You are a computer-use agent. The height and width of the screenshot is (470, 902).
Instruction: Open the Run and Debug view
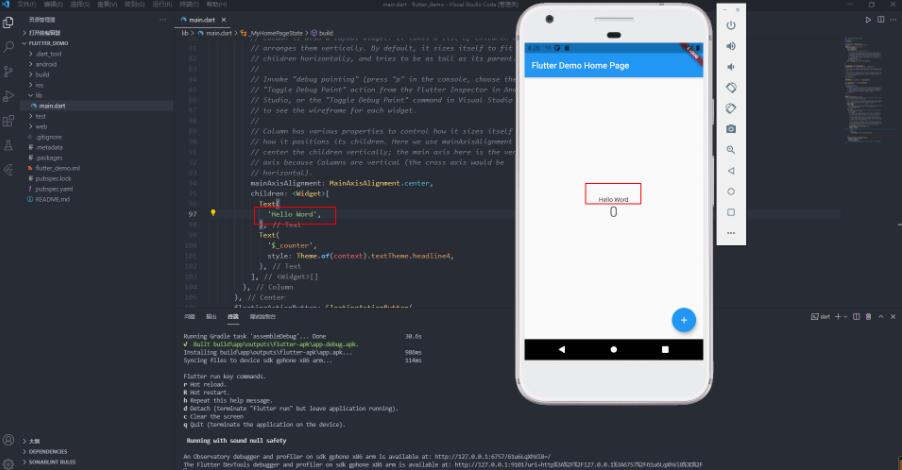tap(8, 96)
